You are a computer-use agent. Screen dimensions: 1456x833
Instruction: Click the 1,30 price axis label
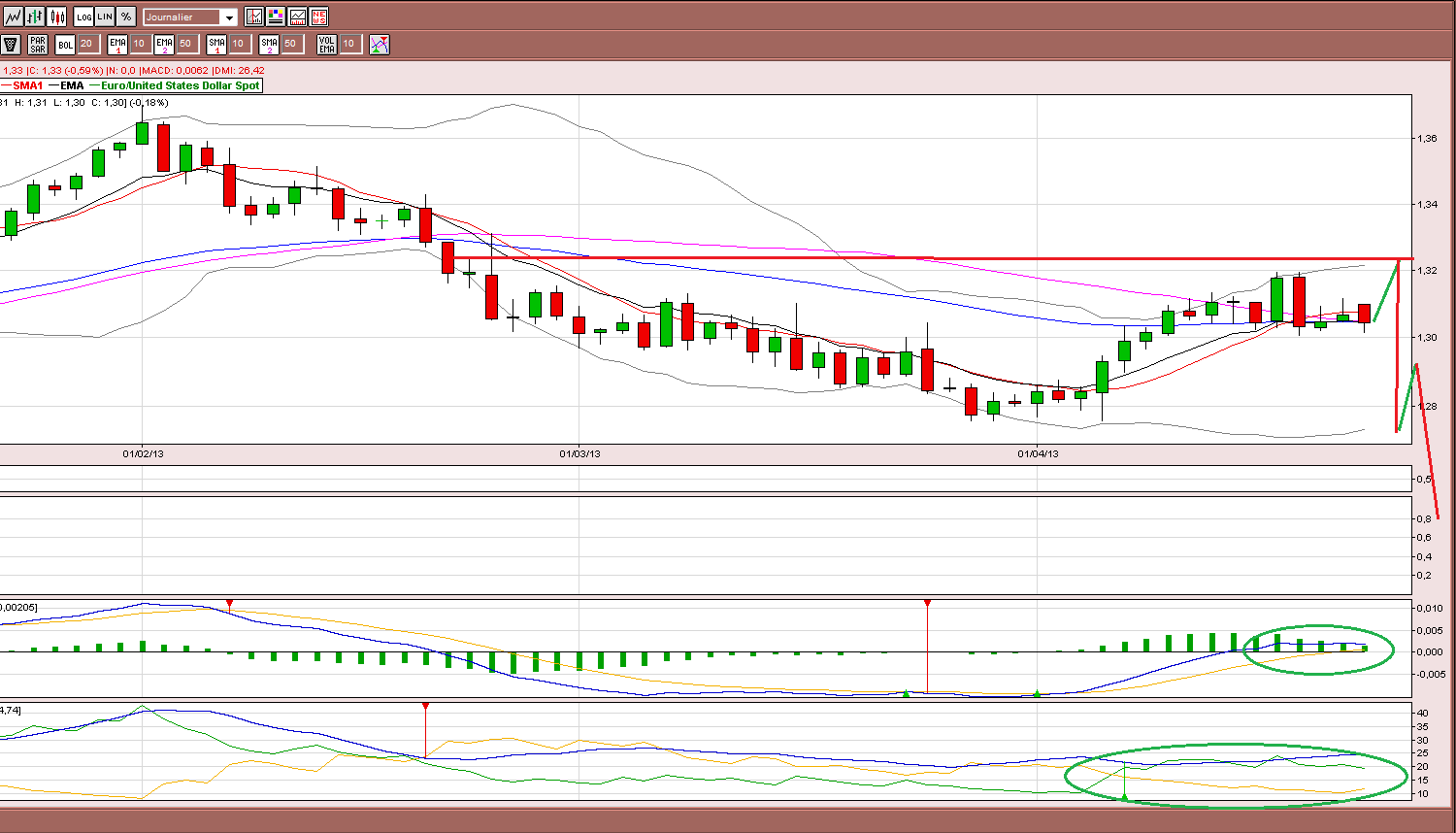pyautogui.click(x=1427, y=338)
